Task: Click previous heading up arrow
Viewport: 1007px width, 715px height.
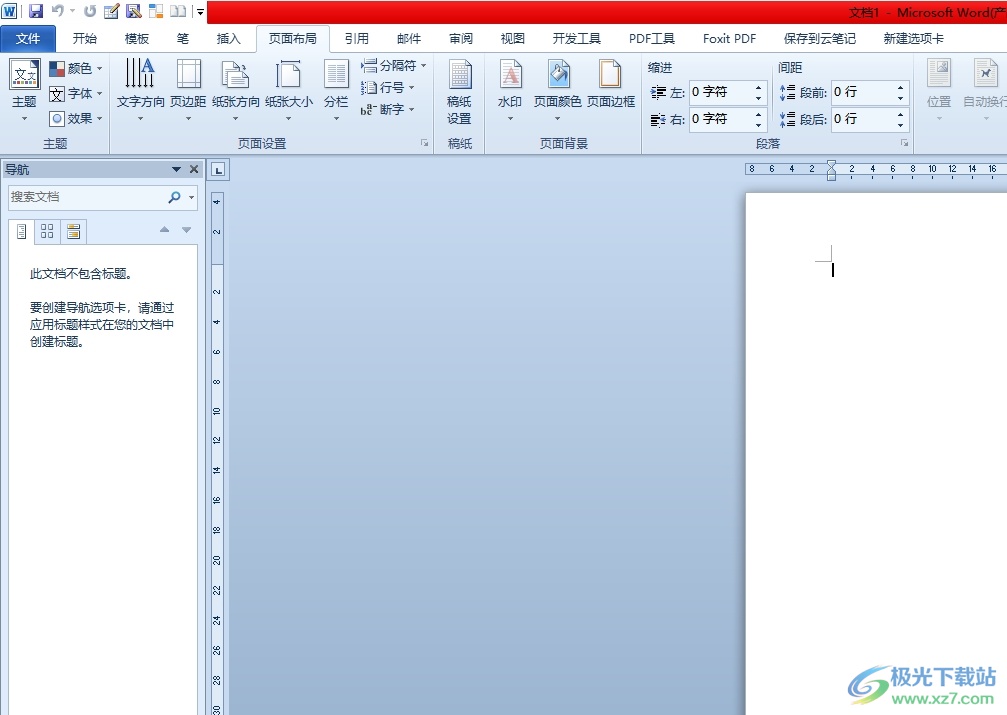Action: [164, 229]
